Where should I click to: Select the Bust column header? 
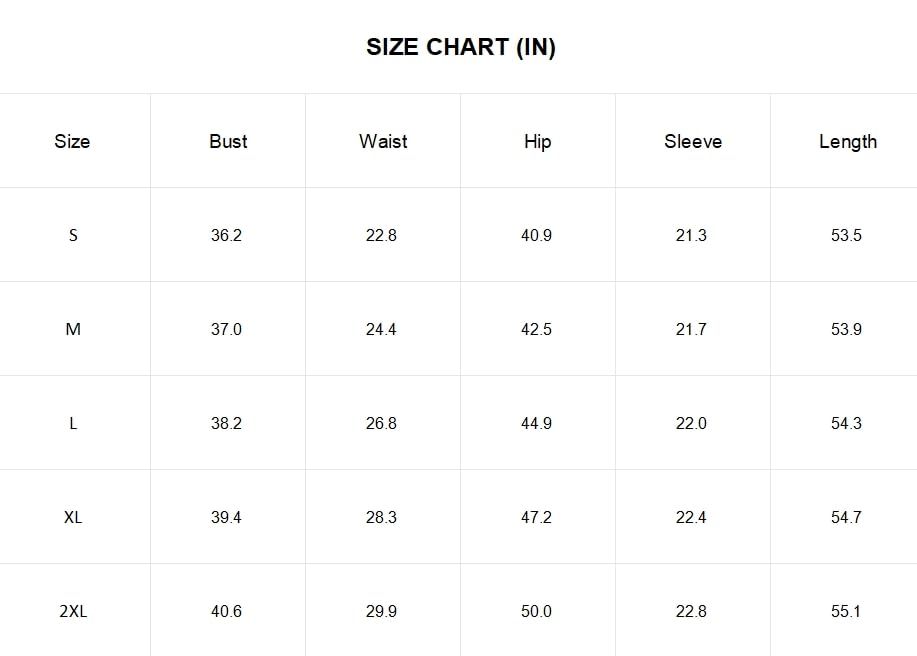(228, 141)
